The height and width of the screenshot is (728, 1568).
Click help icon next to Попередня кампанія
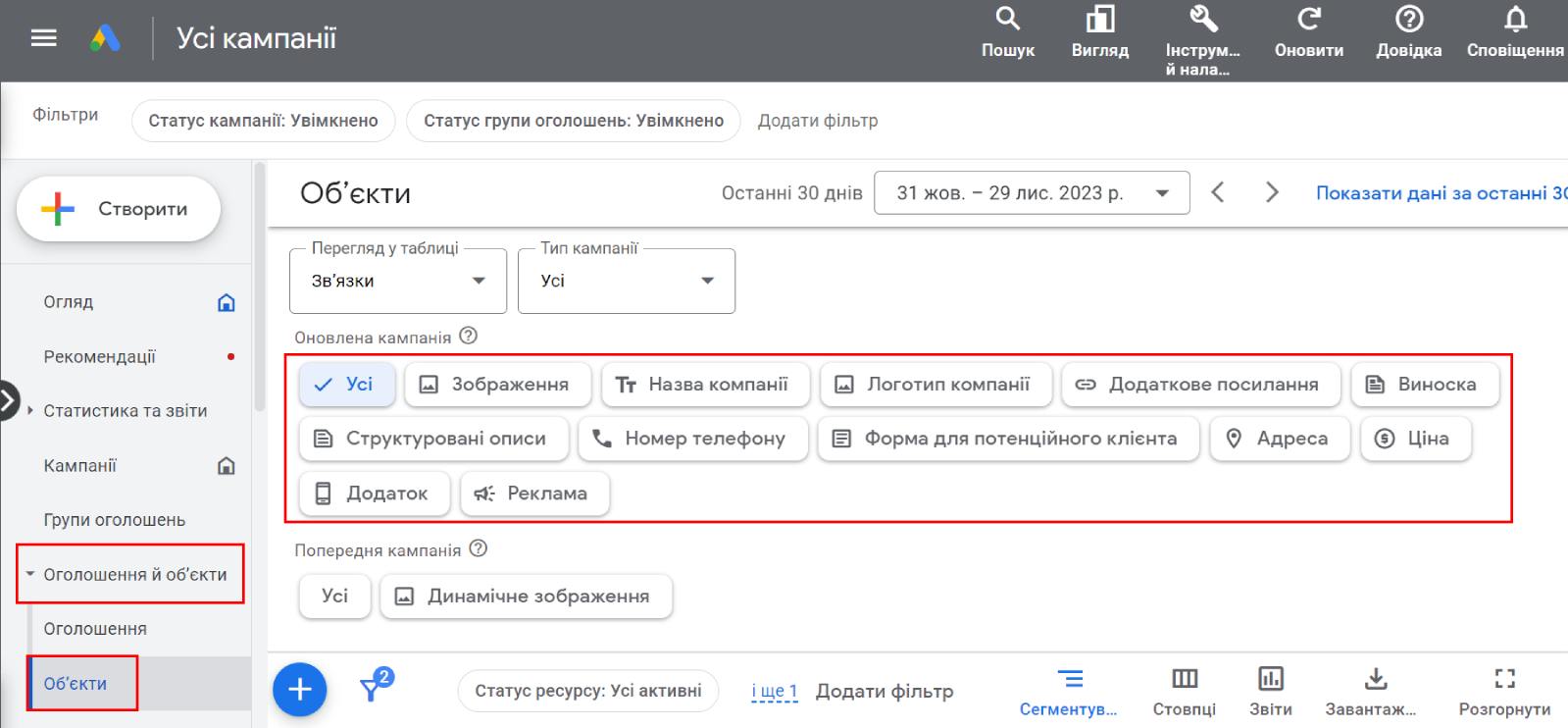[479, 548]
